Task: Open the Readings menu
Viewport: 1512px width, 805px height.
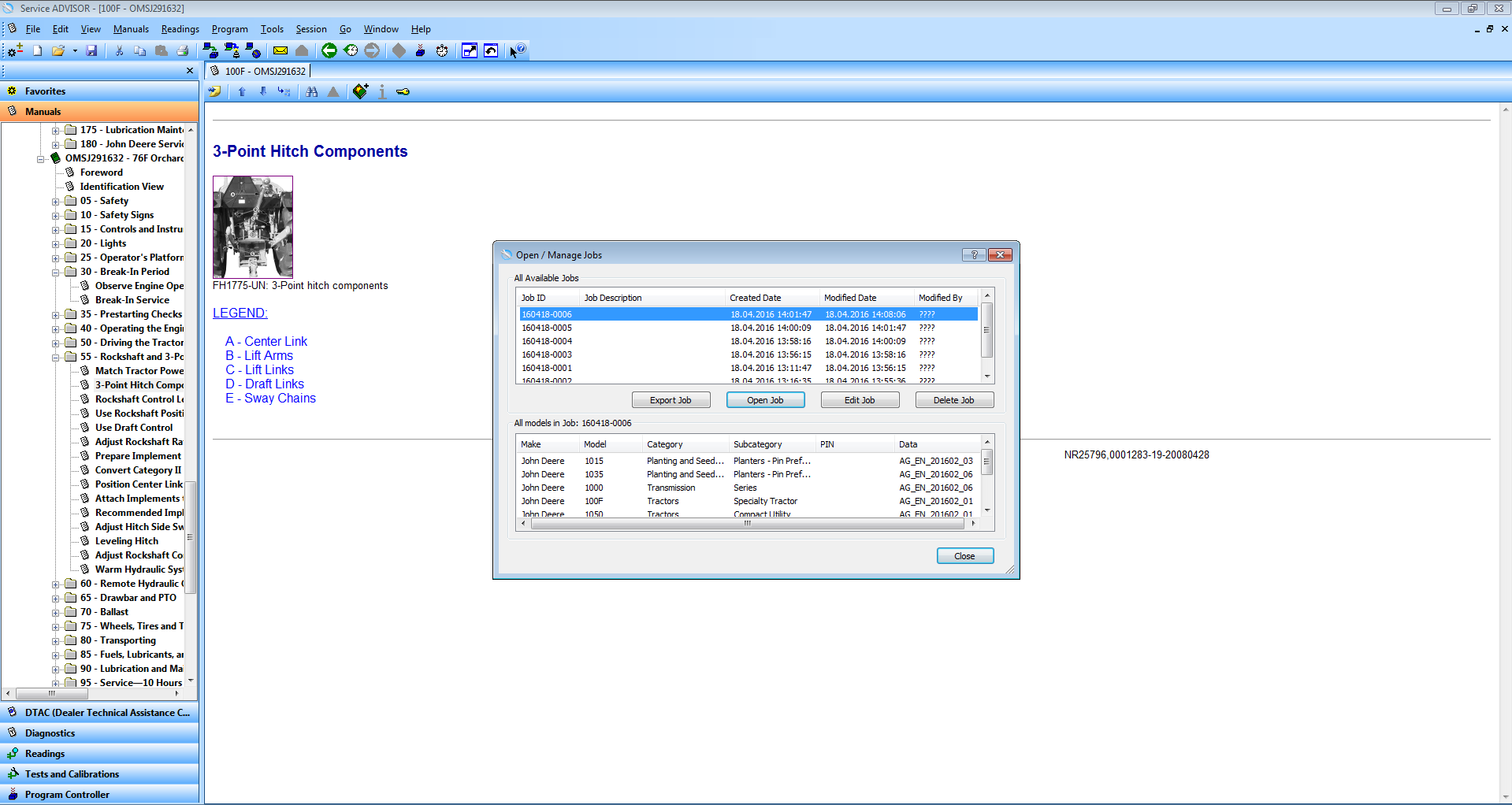Action: point(180,29)
